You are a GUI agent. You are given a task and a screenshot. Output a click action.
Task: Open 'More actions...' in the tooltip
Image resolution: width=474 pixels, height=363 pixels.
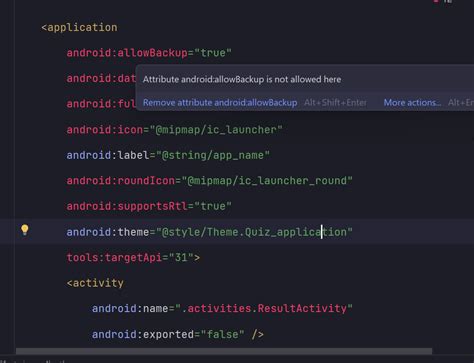[412, 102]
